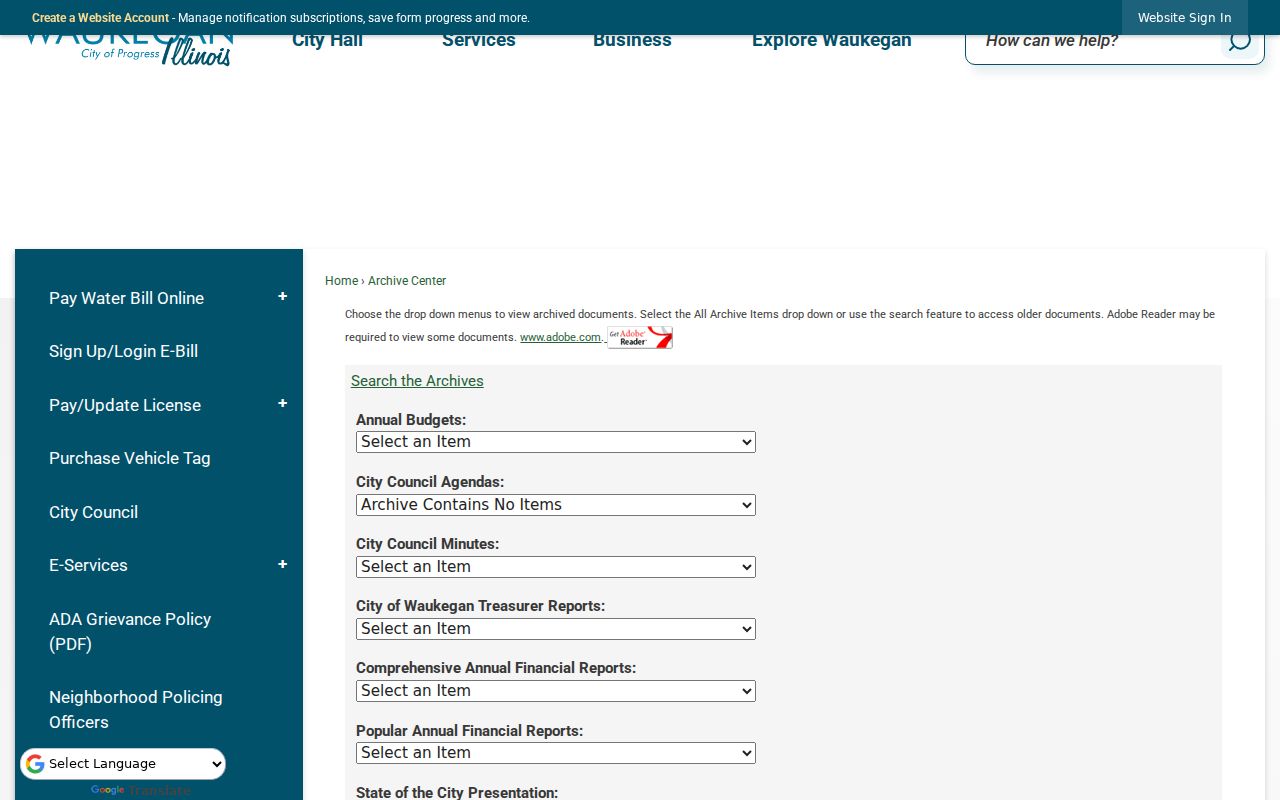The image size is (1280, 800).
Task: Select E-Services sidebar item
Action: [88, 565]
